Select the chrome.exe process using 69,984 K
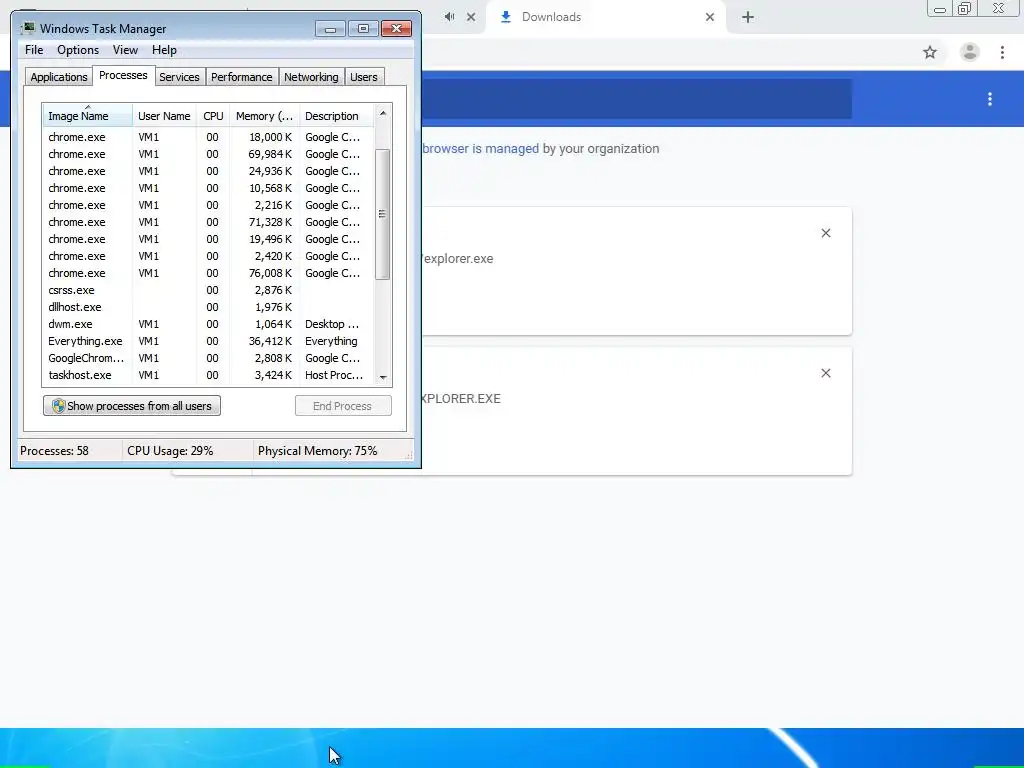 (208, 154)
